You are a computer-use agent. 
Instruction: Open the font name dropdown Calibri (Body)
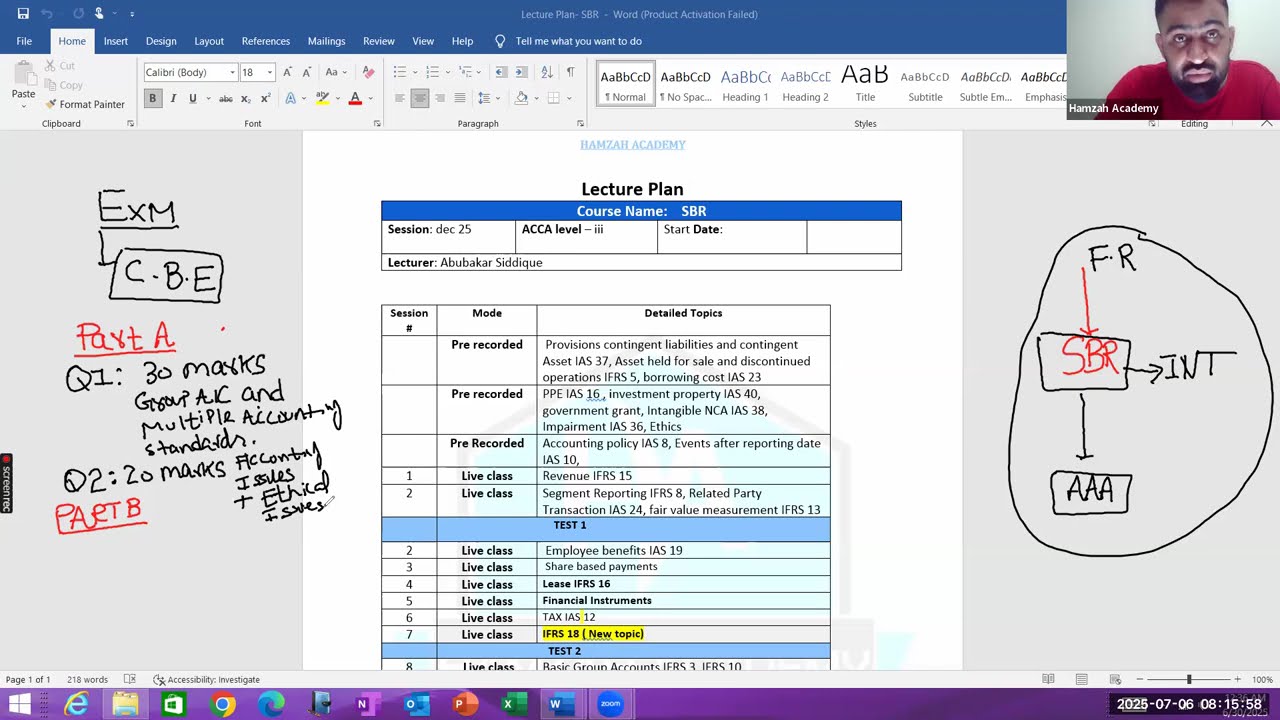coord(232,72)
